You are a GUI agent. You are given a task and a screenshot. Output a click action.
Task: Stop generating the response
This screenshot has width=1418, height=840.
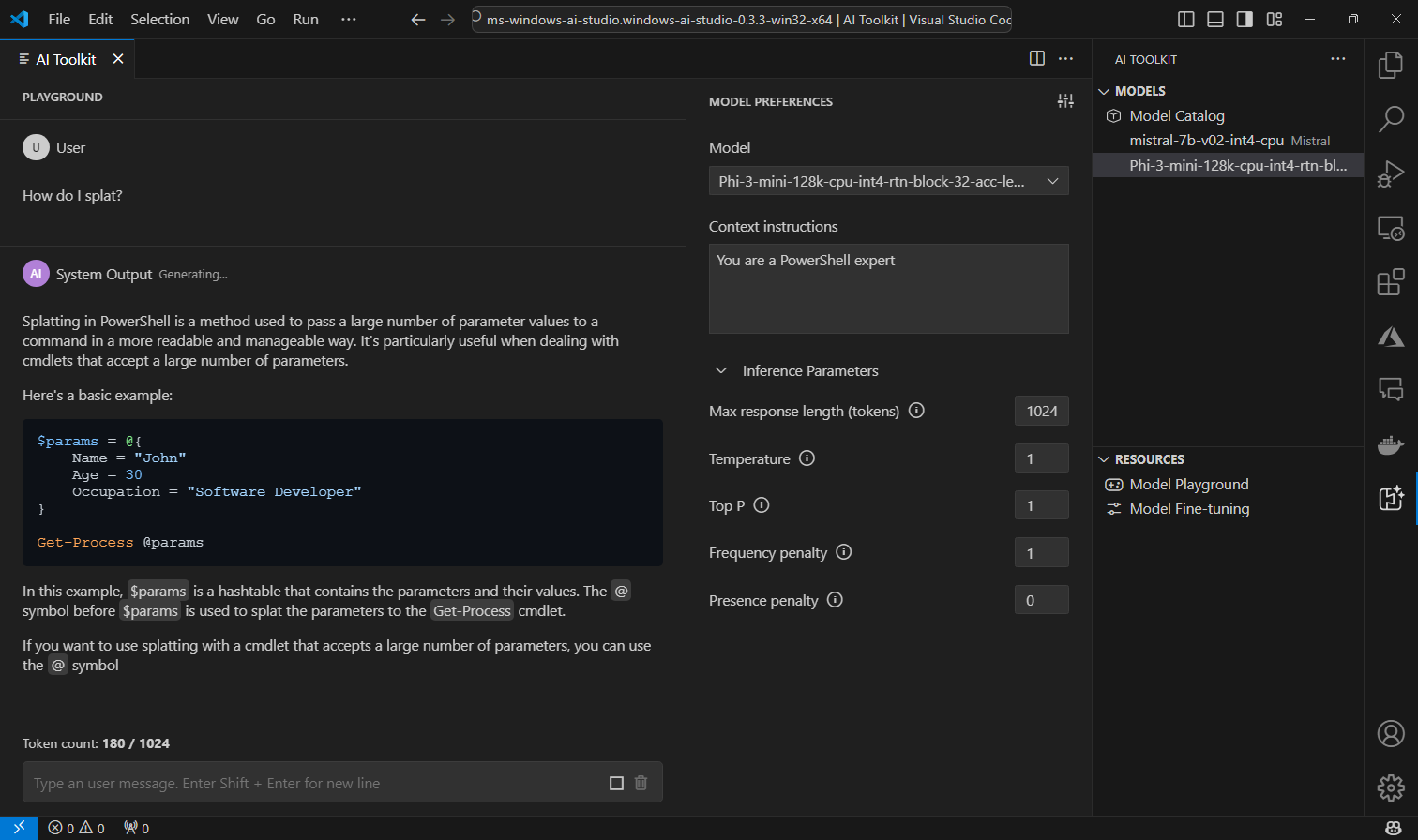[616, 783]
